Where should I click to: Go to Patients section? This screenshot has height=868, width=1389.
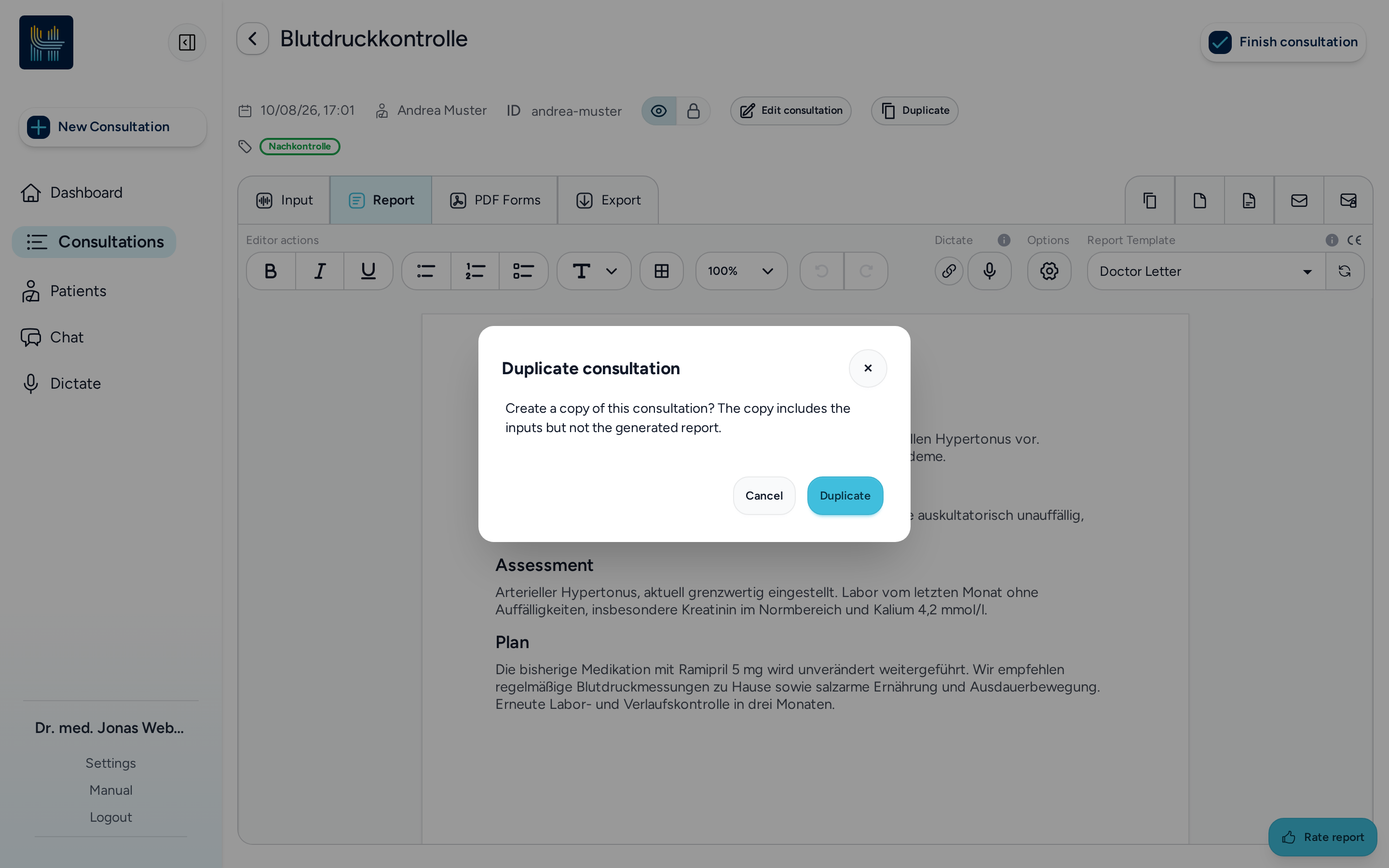[x=64, y=291]
